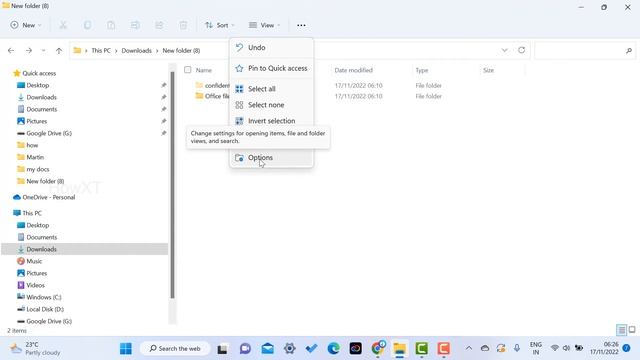Click the Rename icon in toolbar
Screen dimensions: 640x360
tap(135, 25)
